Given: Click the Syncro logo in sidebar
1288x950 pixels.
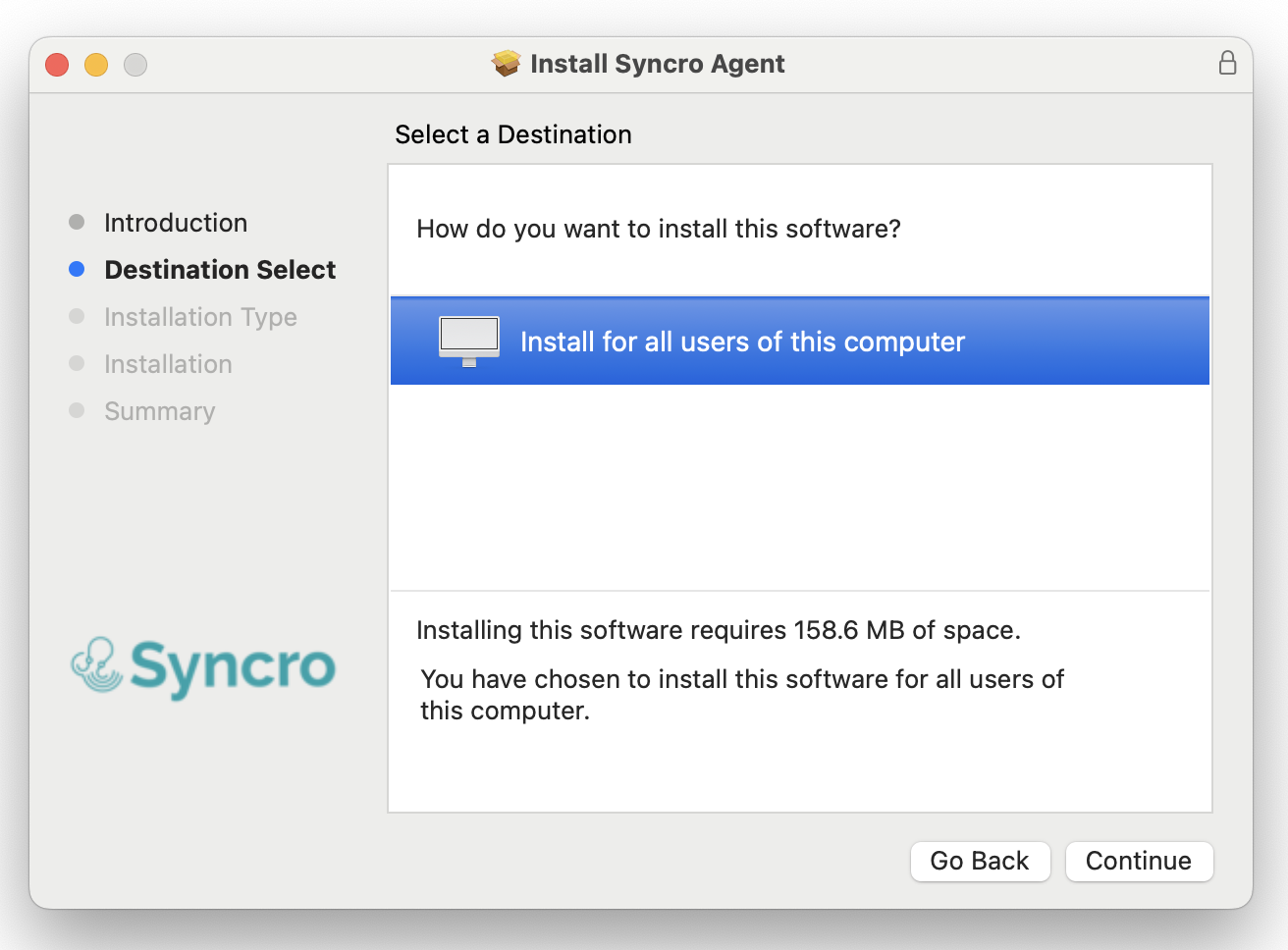Looking at the screenshot, I should (x=203, y=667).
